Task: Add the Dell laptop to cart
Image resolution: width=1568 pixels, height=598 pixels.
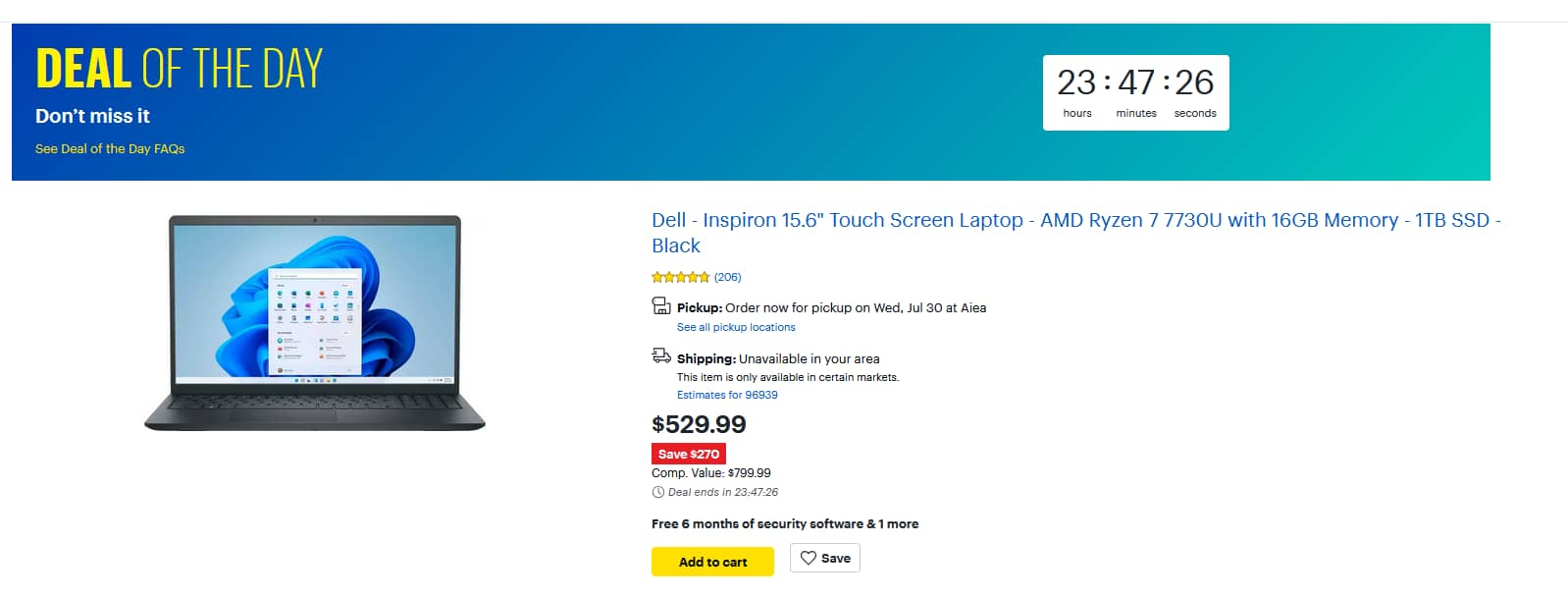Action: [x=712, y=561]
